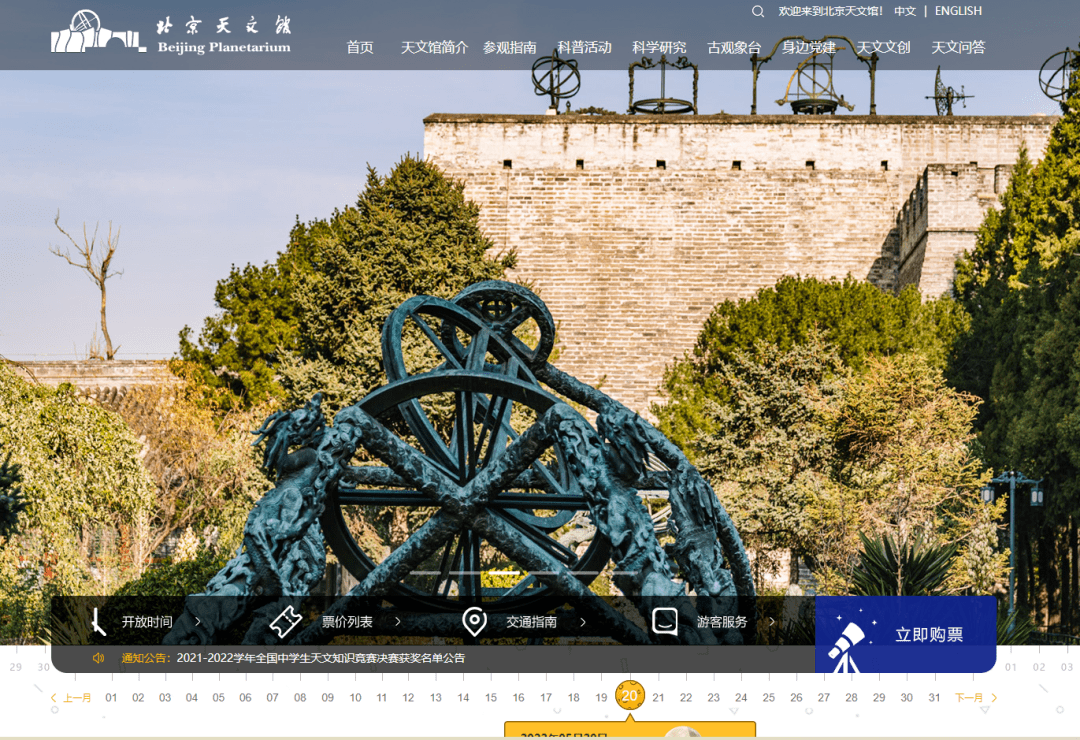Select date 12 on the calendar strip
Viewport: 1080px width, 740px height.
click(408, 697)
